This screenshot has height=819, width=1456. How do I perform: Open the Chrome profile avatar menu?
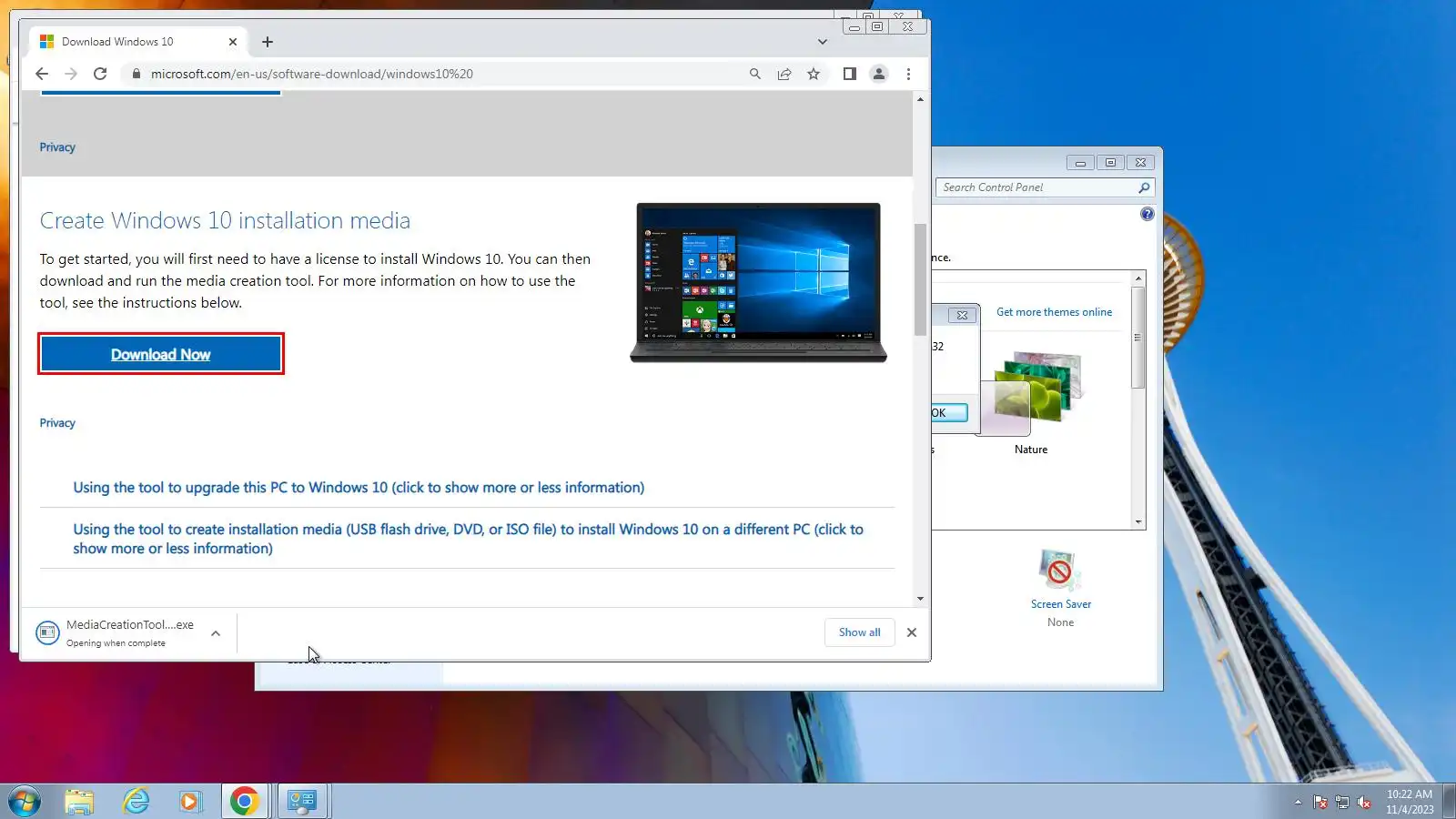(x=879, y=74)
